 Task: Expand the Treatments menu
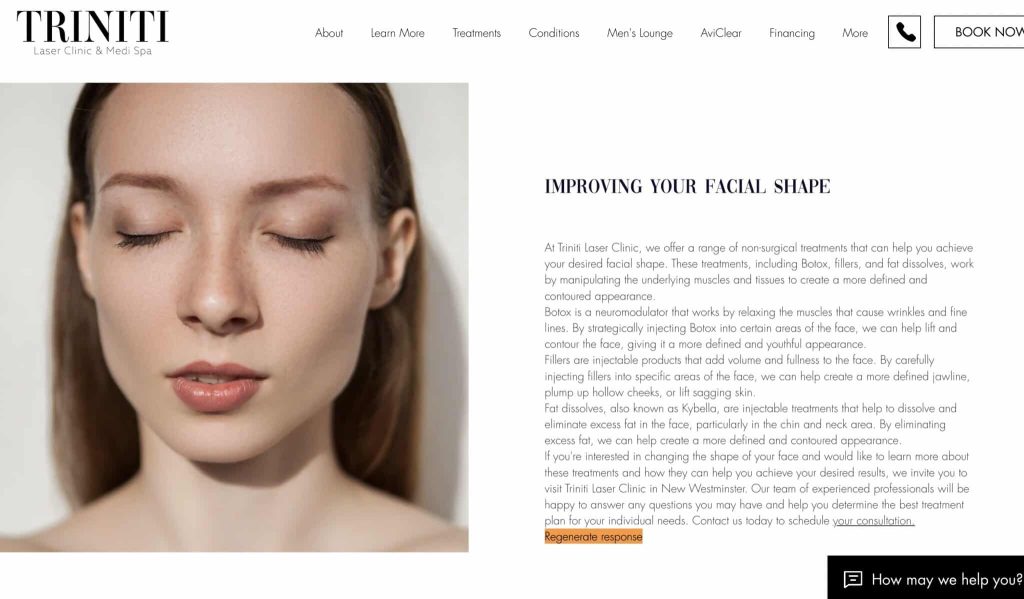476,33
